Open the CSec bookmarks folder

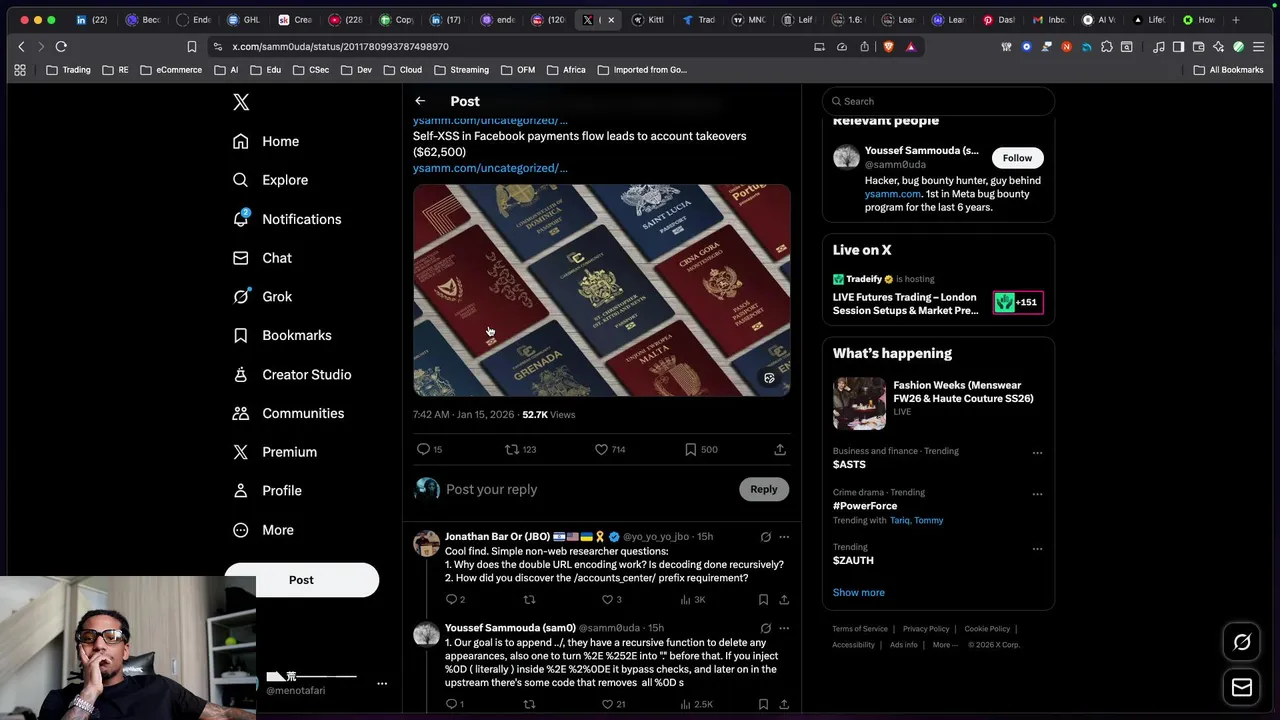[311, 70]
